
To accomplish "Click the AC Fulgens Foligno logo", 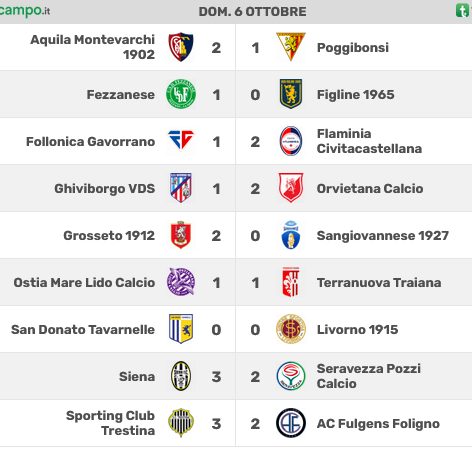I will click(x=291, y=423).
